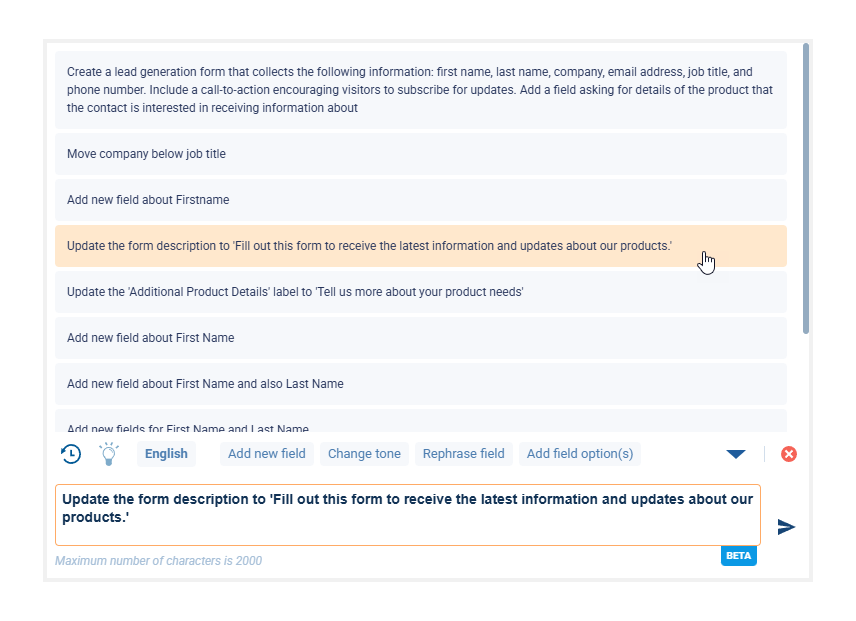856x621 pixels.
Task: Click the 'Add new field' suggestion chip
Action: [x=267, y=454]
